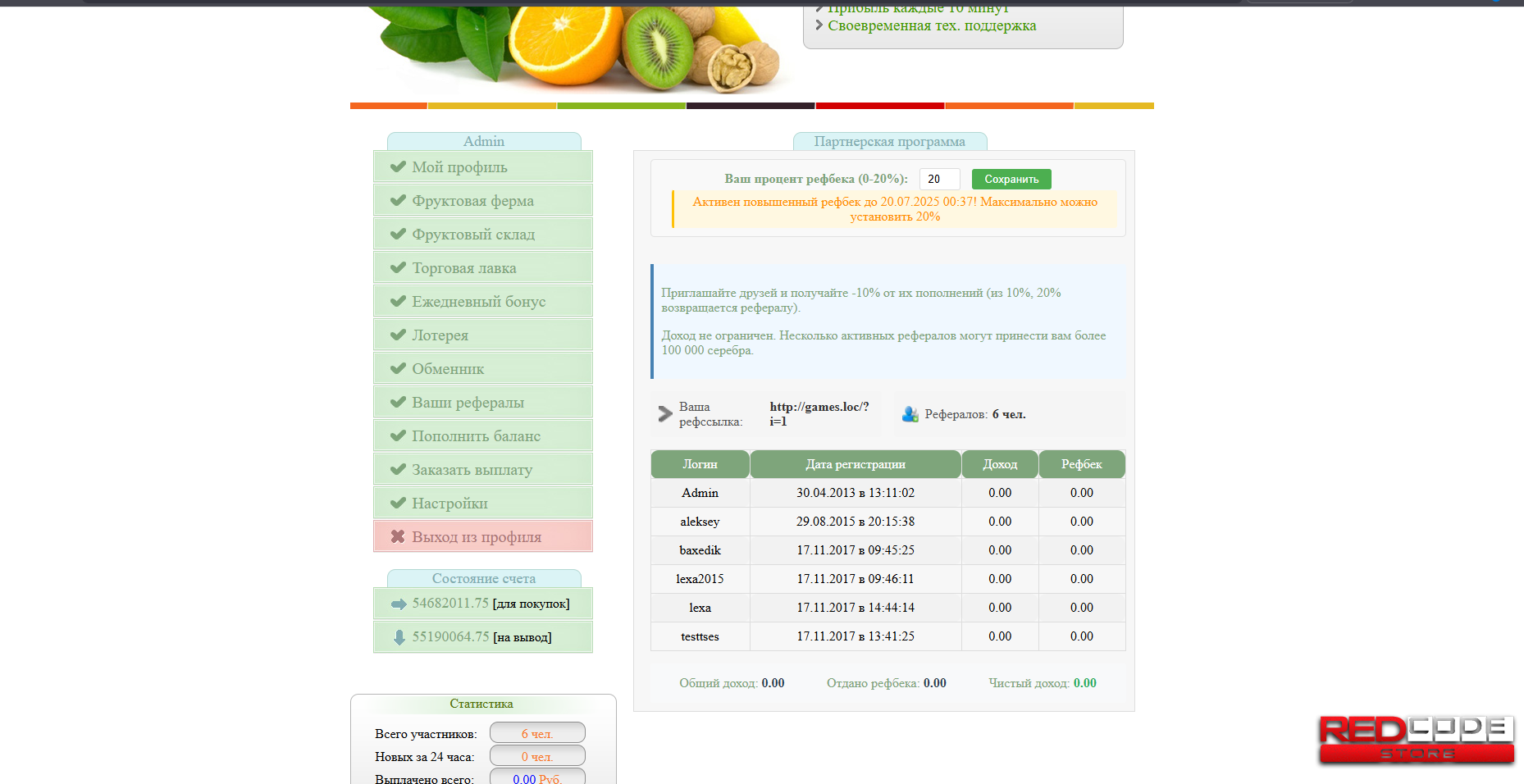Viewport: 1524px width, 784px height.
Task: Click the checkmark icon beside Настройки
Action: tap(398, 503)
